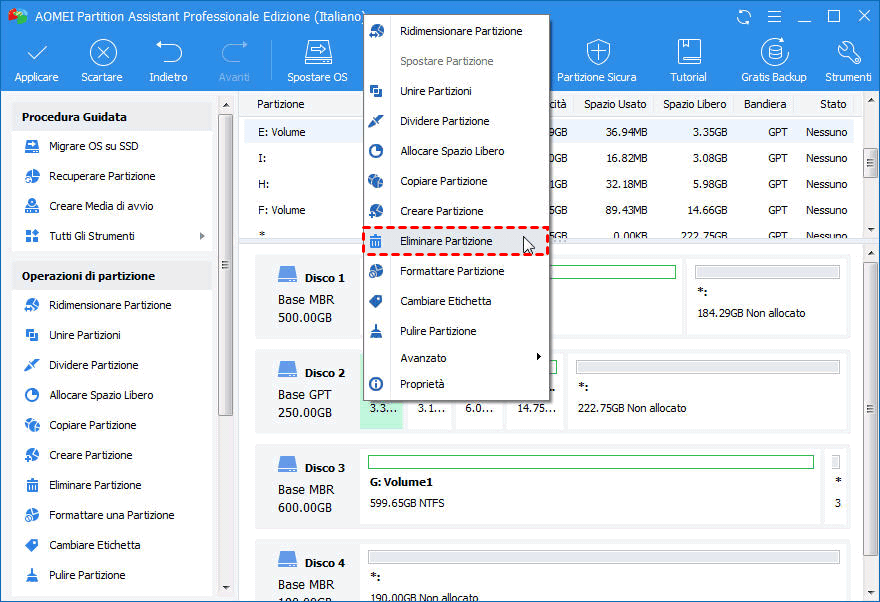Screen dimensions: 880x602
Task: Click the Bandiera column header
Action: tap(765, 104)
